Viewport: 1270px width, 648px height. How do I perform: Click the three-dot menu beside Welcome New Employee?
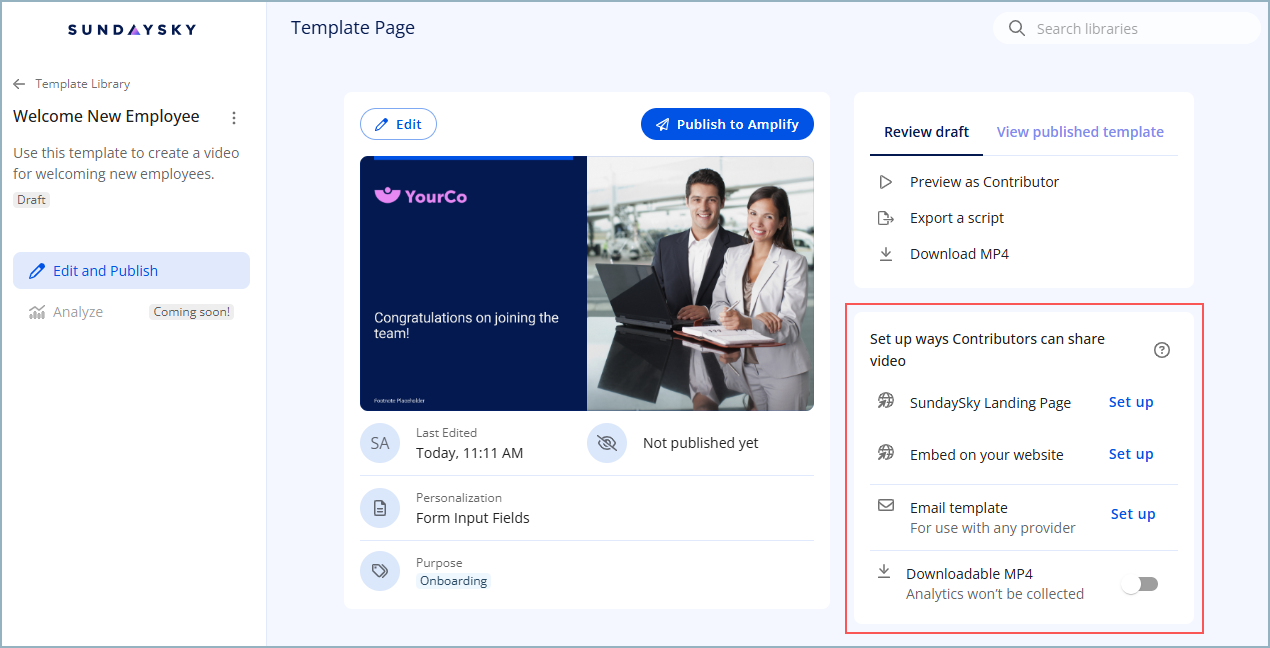(x=234, y=118)
